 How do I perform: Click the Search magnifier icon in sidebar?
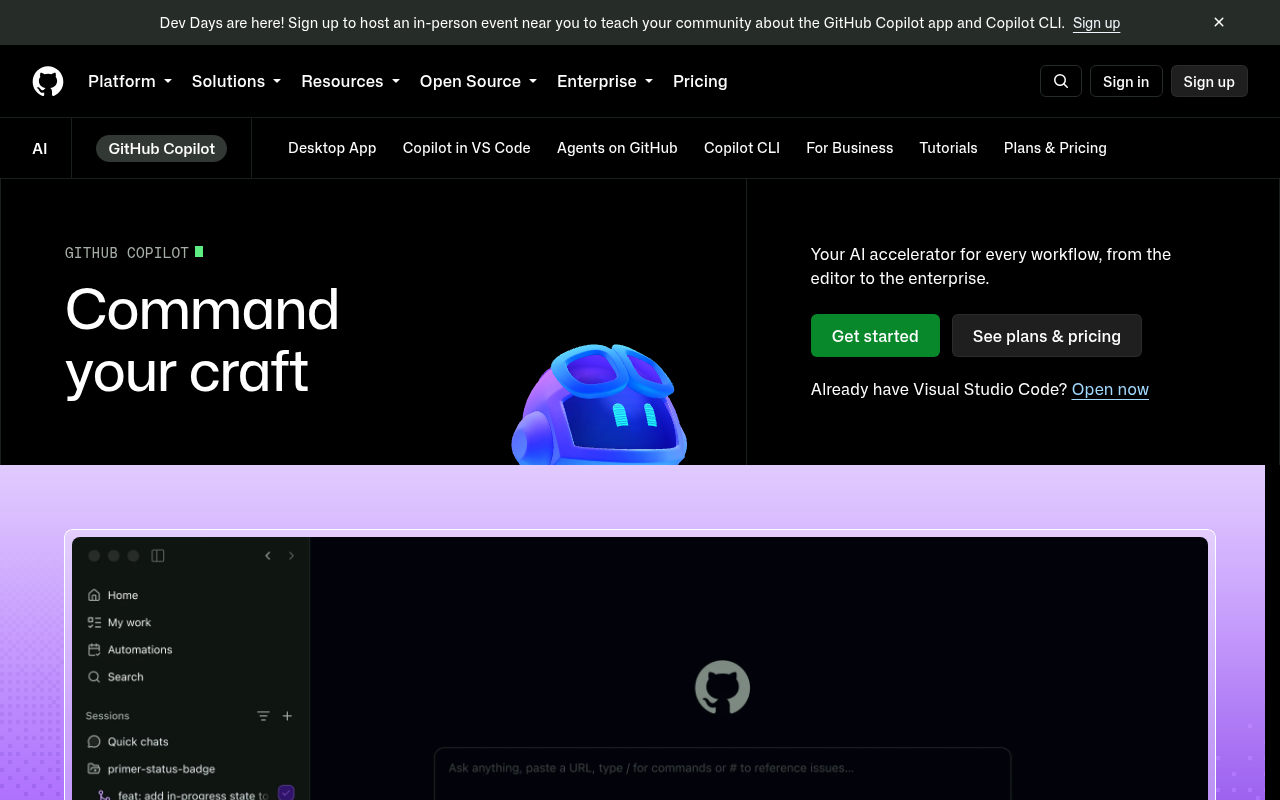pos(94,677)
